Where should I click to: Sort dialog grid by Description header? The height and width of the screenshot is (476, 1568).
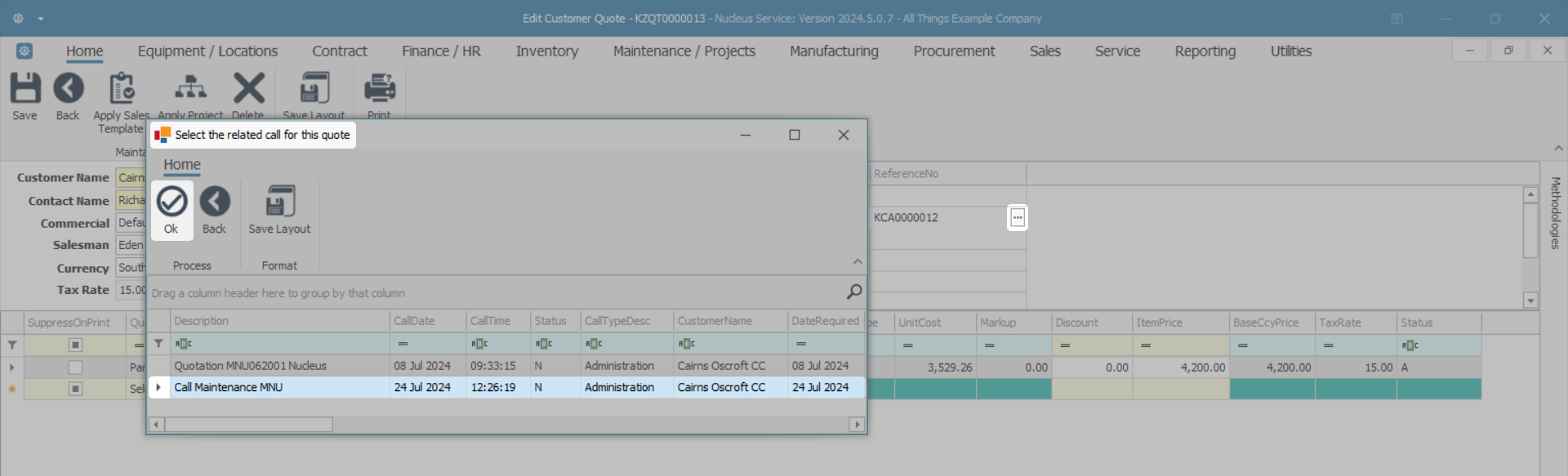280,321
